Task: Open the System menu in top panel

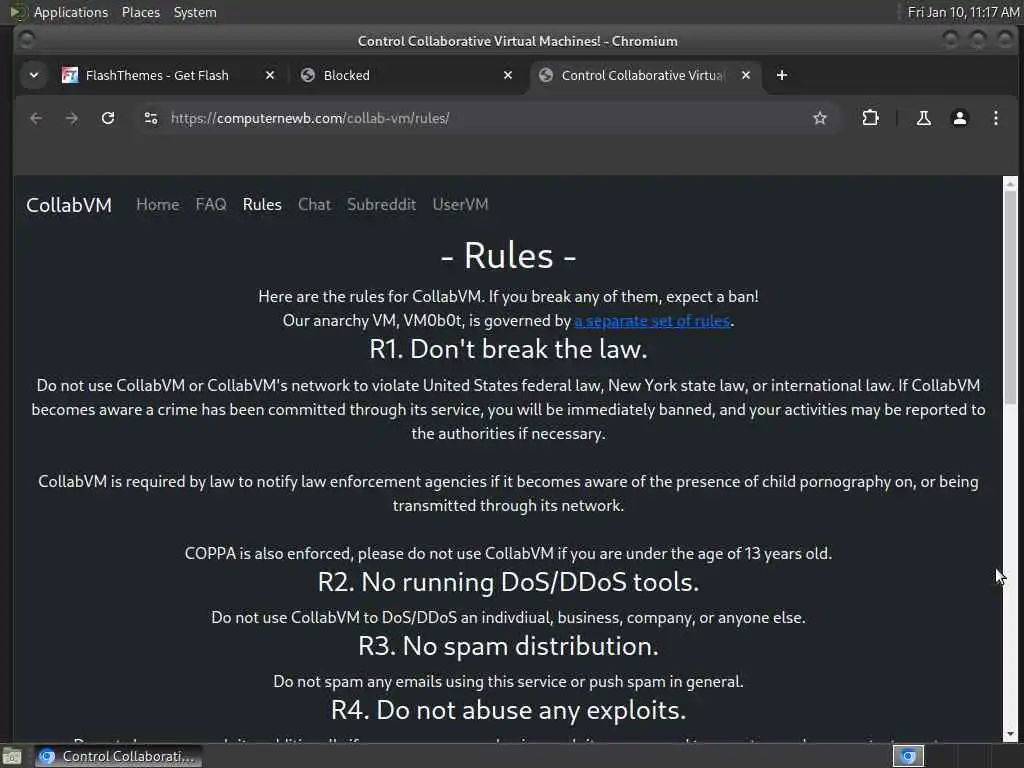Action: [195, 12]
